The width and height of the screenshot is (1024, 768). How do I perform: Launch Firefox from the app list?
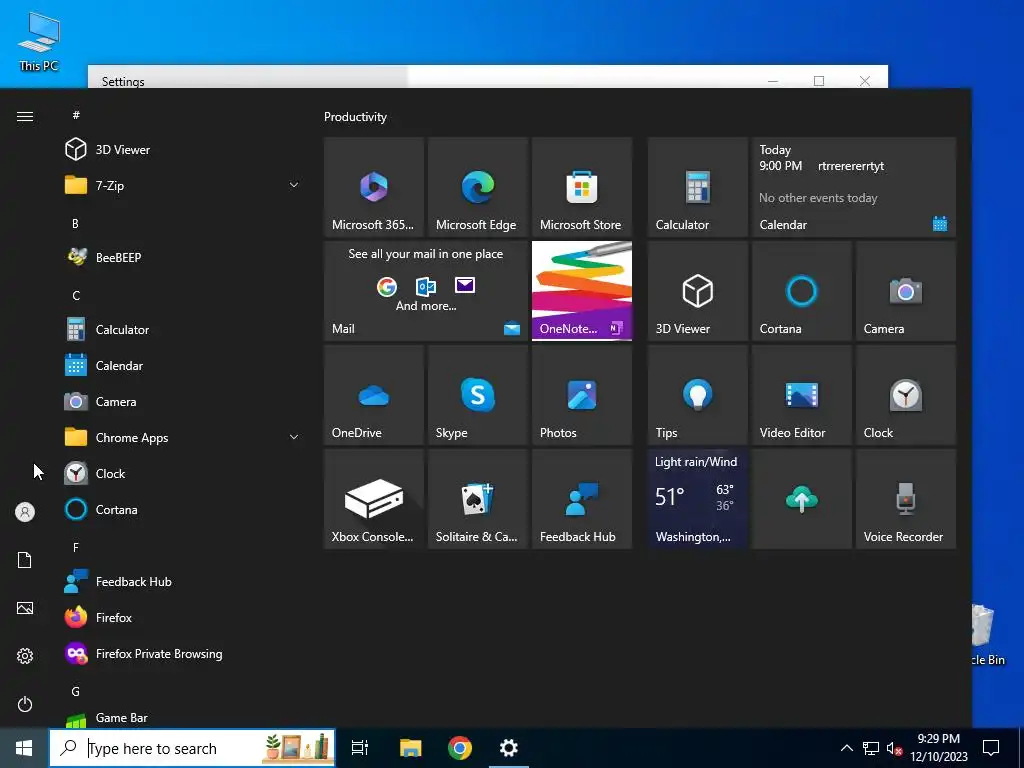183,617
